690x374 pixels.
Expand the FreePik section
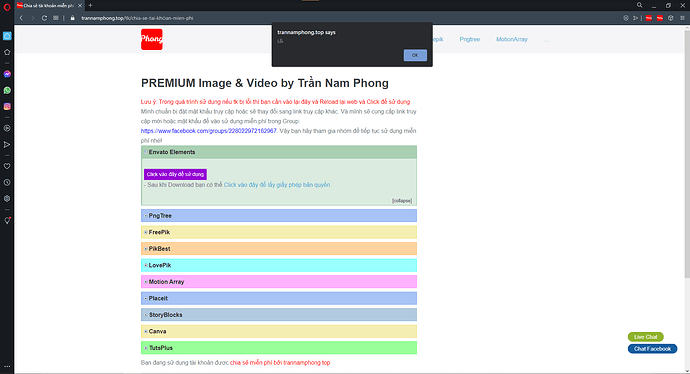(x=279, y=232)
